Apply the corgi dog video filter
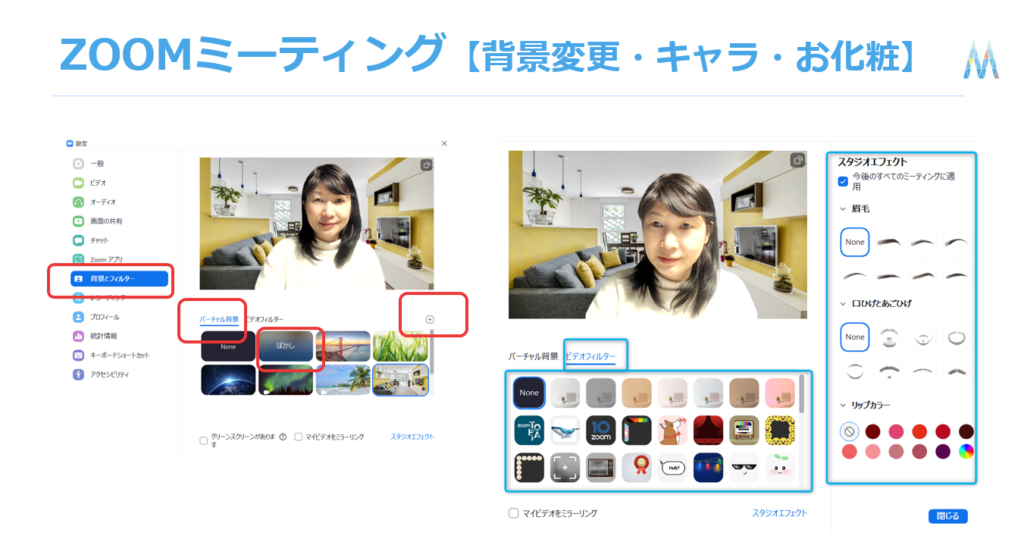This screenshot has width=1024, height=545. (x=673, y=431)
